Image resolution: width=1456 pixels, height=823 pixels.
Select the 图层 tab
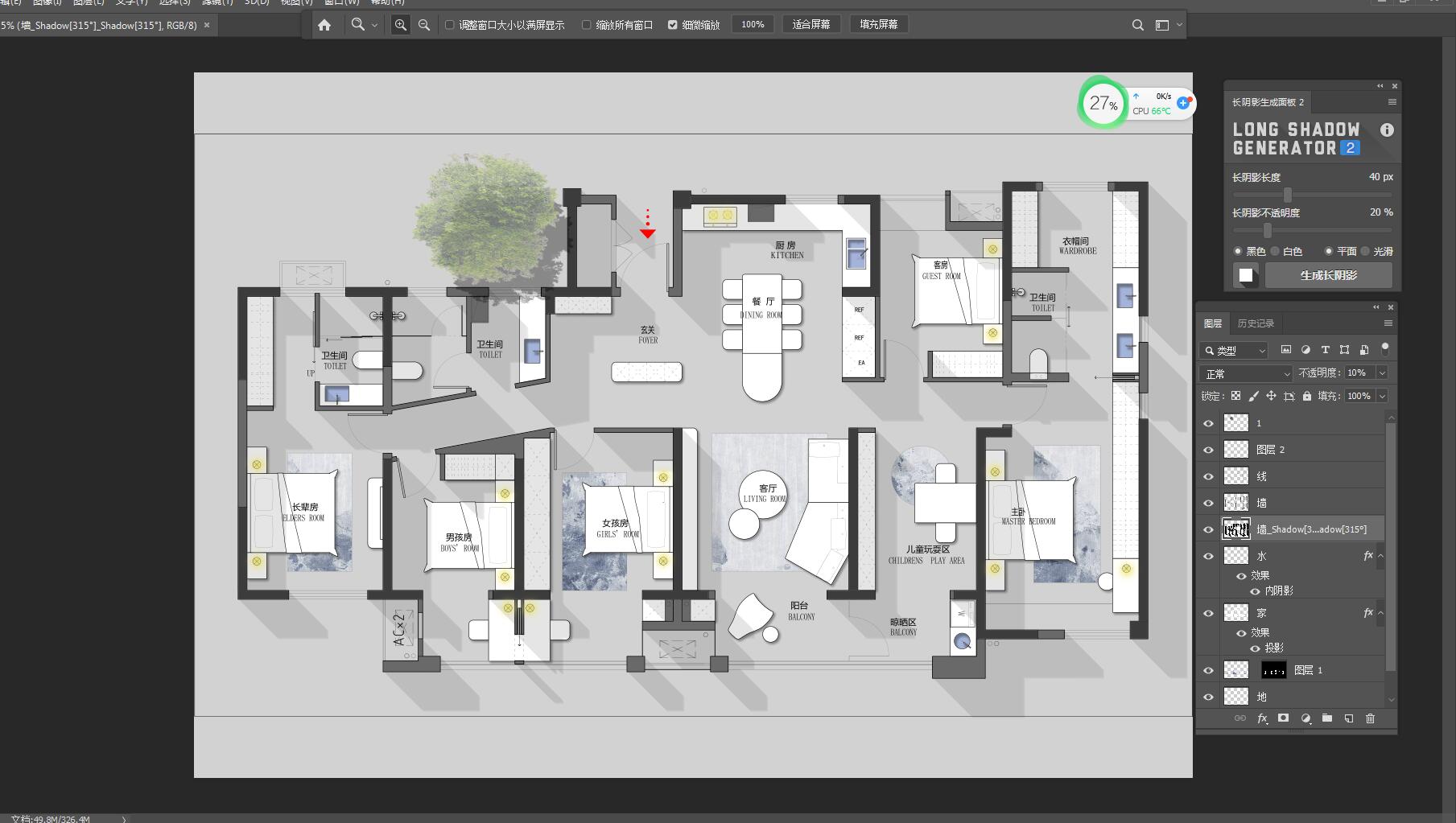[x=1213, y=323]
